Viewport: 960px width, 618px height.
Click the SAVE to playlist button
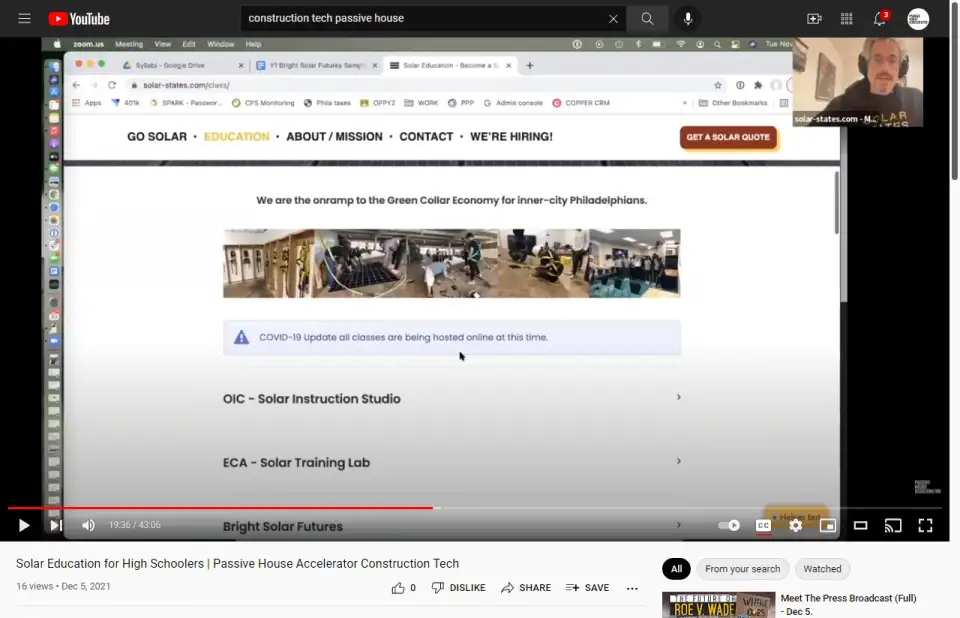click(x=587, y=588)
